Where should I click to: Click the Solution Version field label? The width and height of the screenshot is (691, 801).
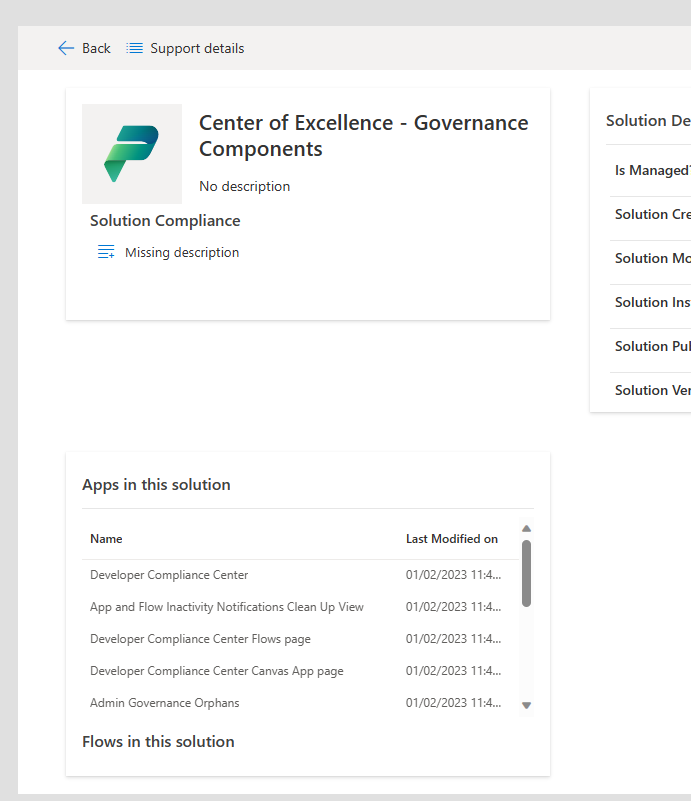(651, 390)
